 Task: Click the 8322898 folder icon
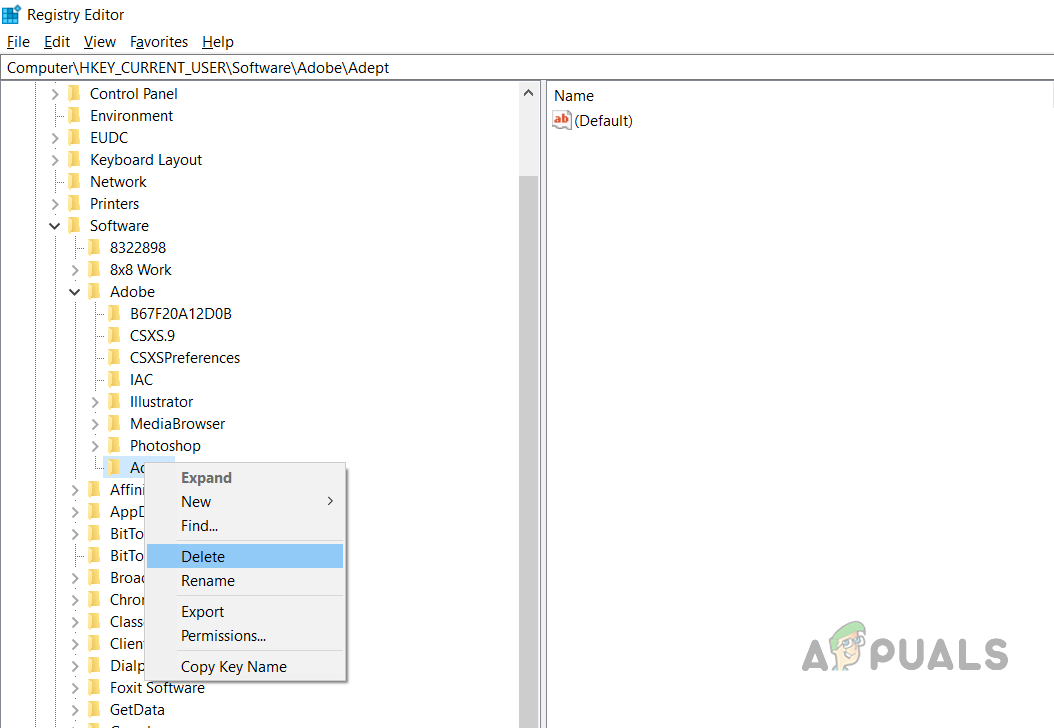click(x=95, y=247)
